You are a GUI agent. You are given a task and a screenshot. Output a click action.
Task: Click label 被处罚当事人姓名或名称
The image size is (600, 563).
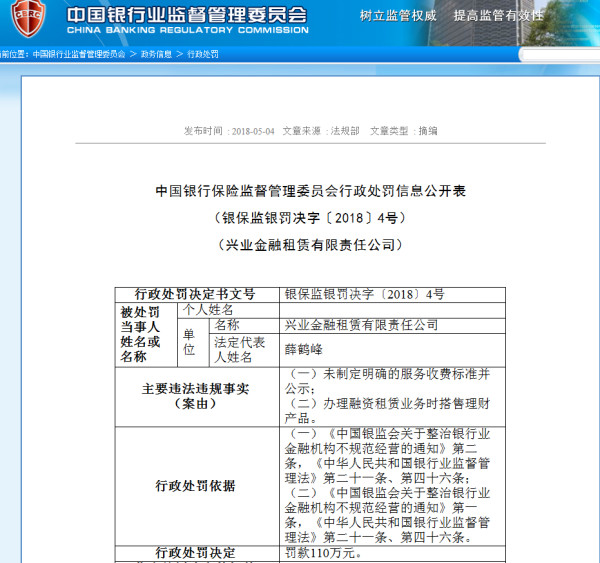tap(140, 334)
